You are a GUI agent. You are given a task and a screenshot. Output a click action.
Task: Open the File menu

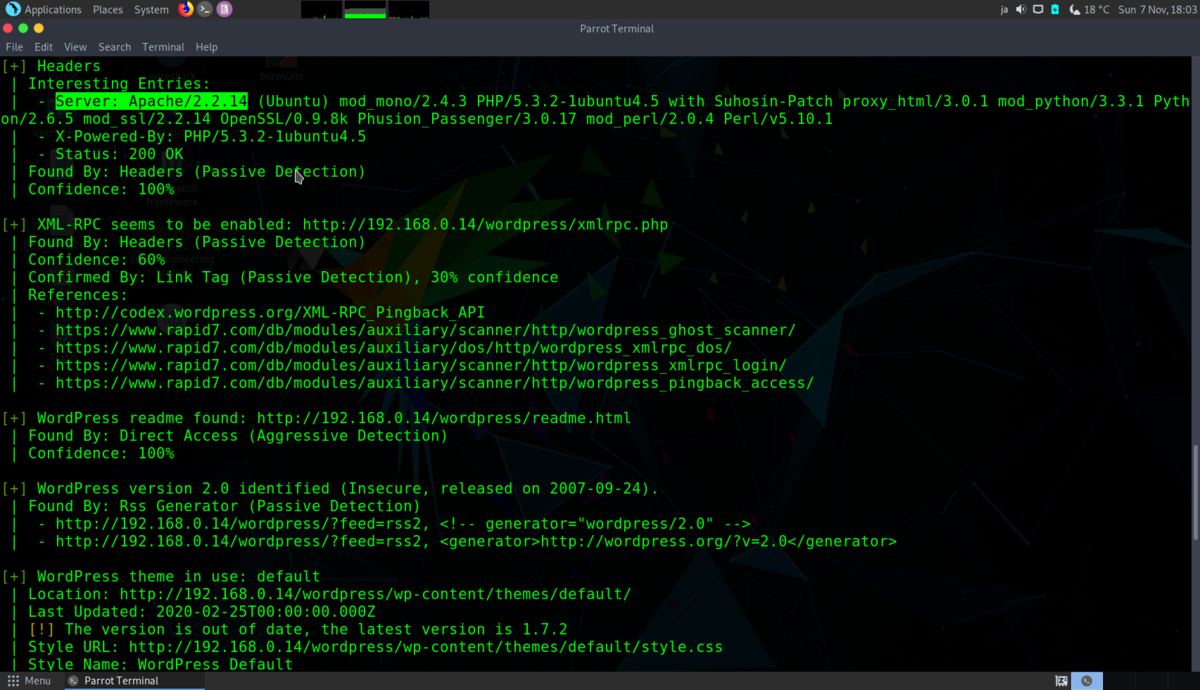pos(14,47)
